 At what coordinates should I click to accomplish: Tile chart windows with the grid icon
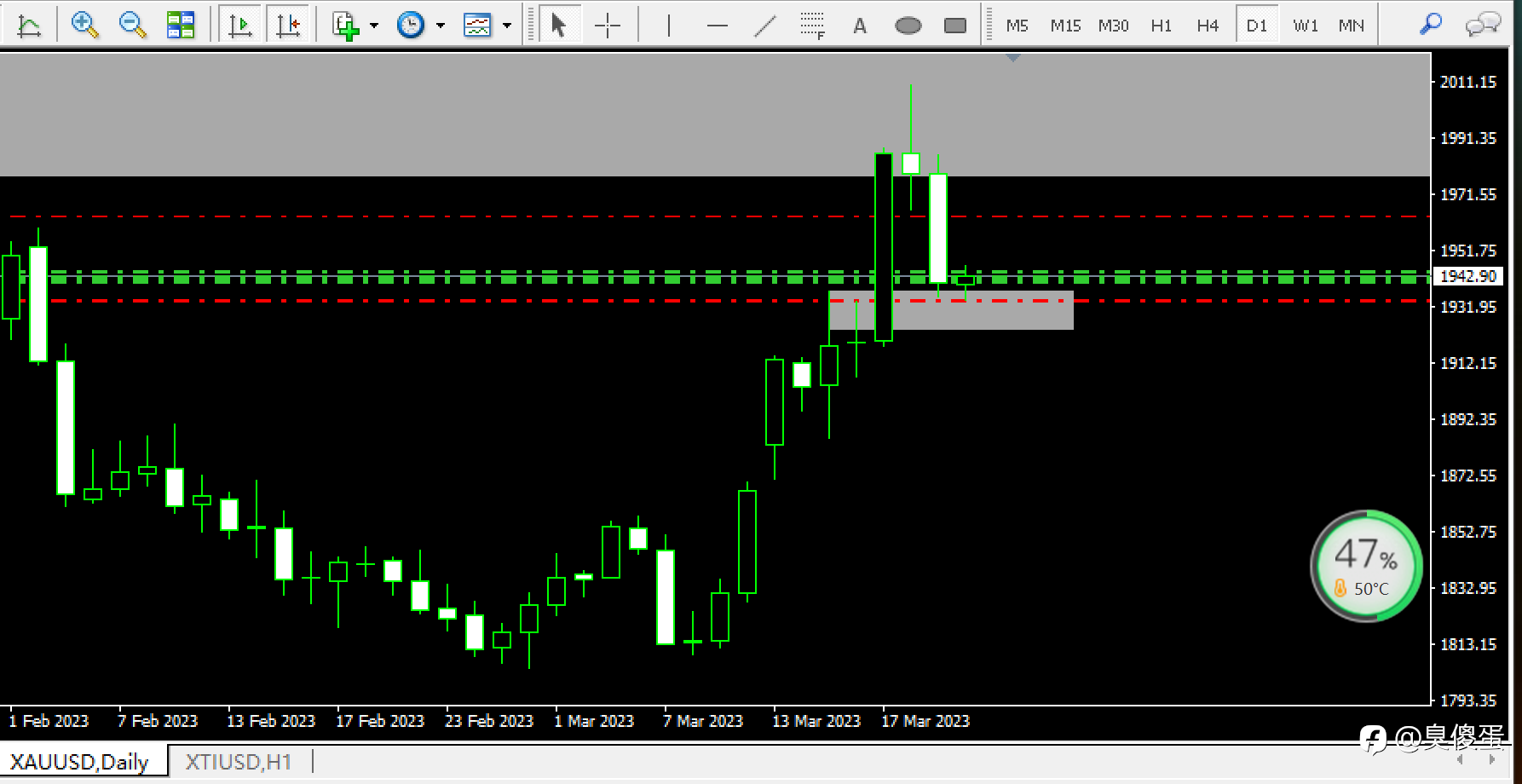(x=181, y=26)
